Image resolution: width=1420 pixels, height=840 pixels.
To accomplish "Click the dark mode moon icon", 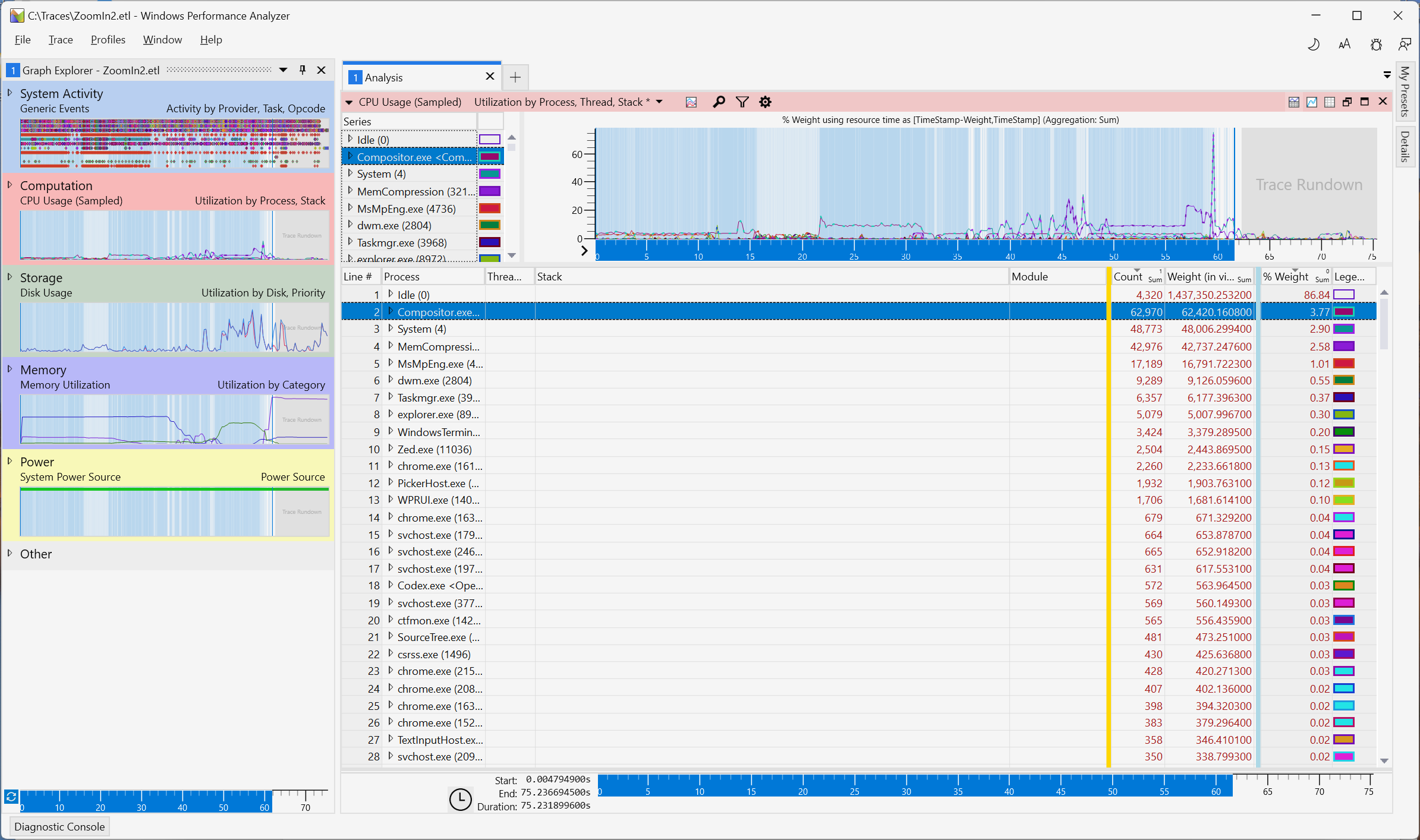I will (1314, 45).
